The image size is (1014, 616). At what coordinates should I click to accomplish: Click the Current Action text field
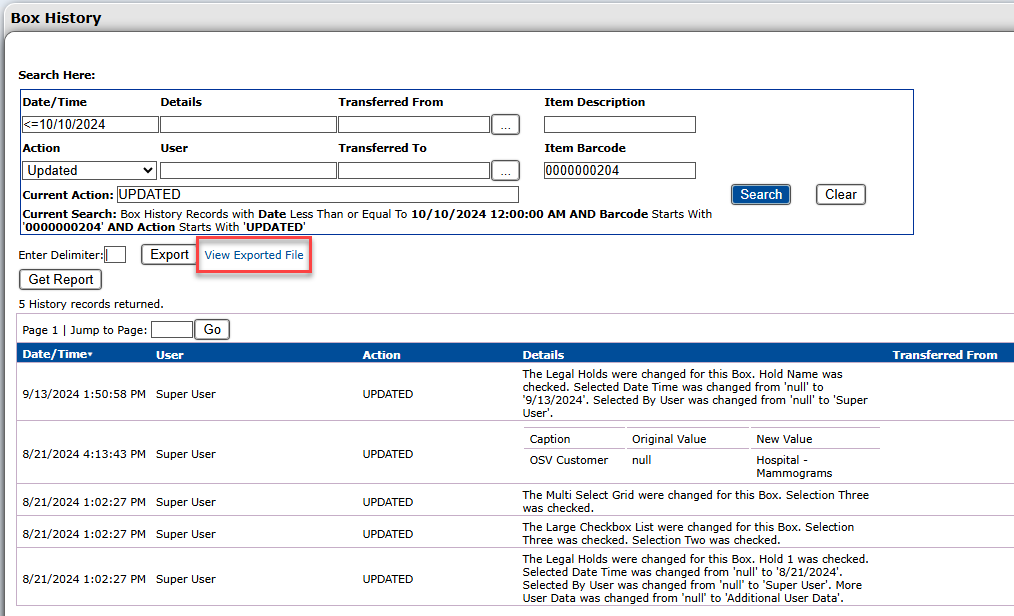tap(317, 195)
